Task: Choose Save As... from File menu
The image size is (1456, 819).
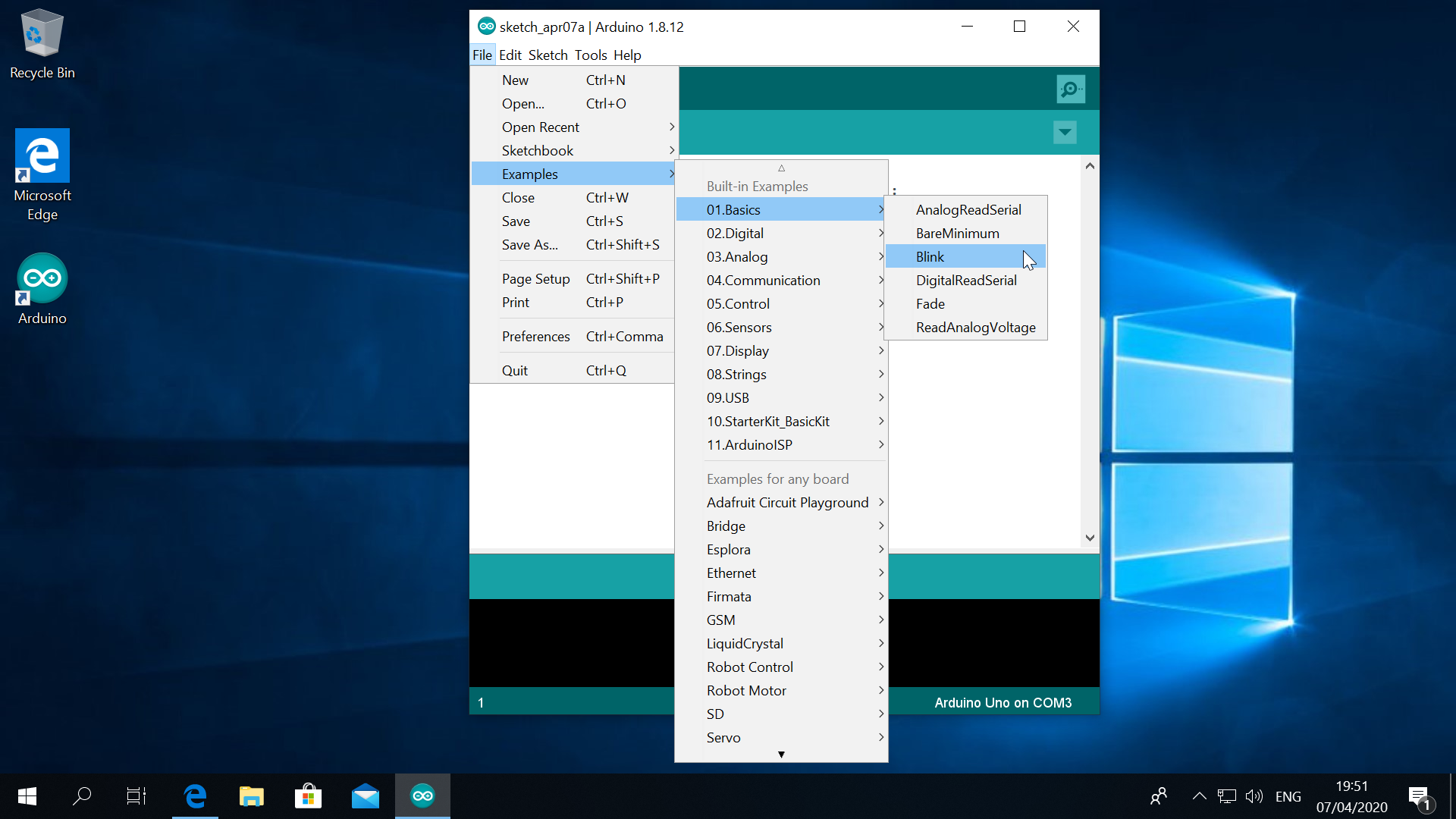Action: coord(574,245)
